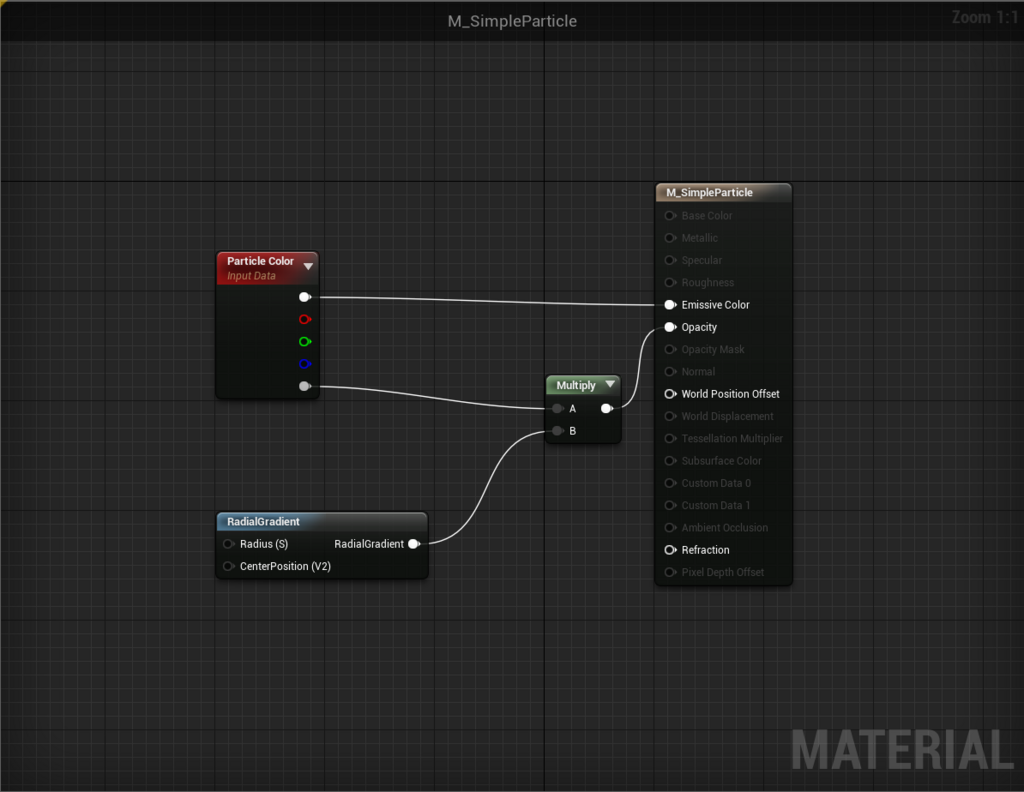The width and height of the screenshot is (1024, 792).
Task: Click the Multiply A input pin
Action: pos(557,409)
